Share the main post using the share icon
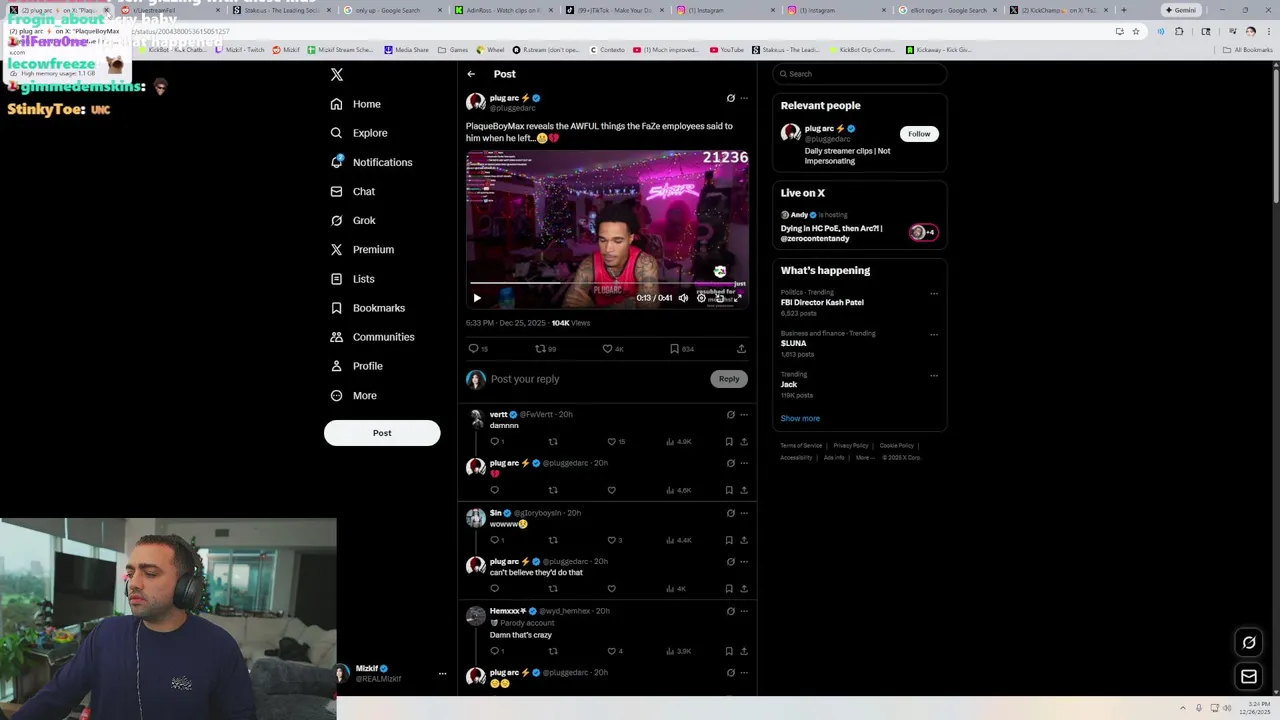This screenshot has width=1280, height=720. tap(741, 349)
